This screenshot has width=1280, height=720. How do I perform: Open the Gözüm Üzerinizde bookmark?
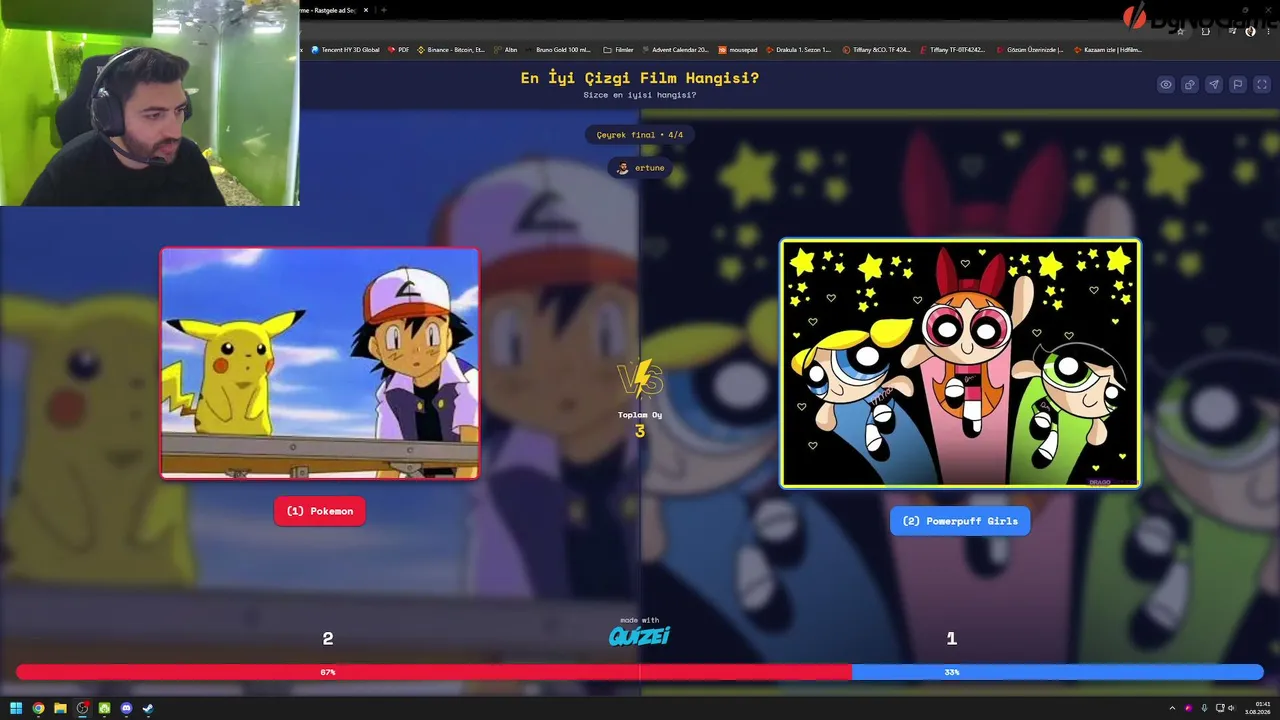coord(1030,49)
